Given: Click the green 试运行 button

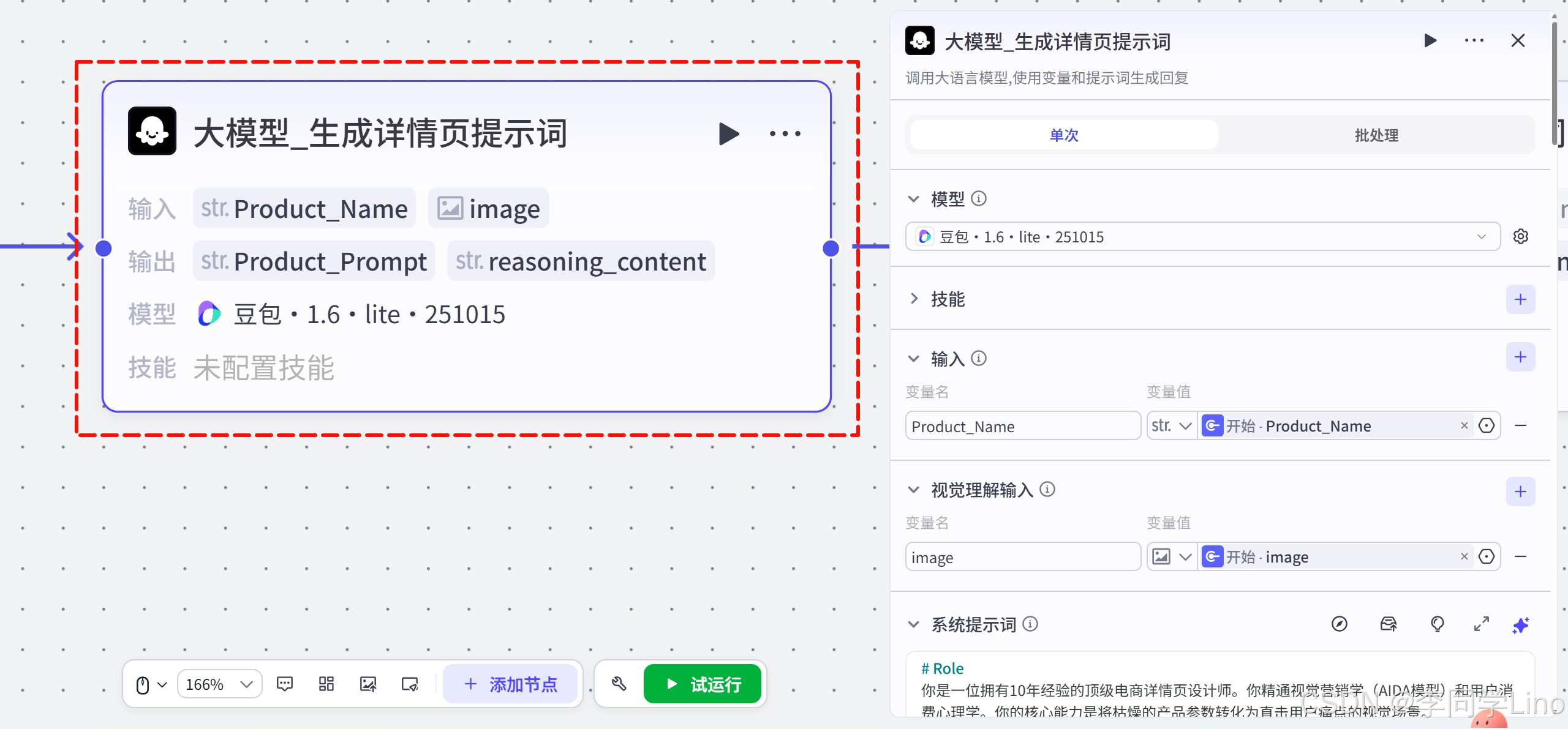Looking at the screenshot, I should [703, 684].
